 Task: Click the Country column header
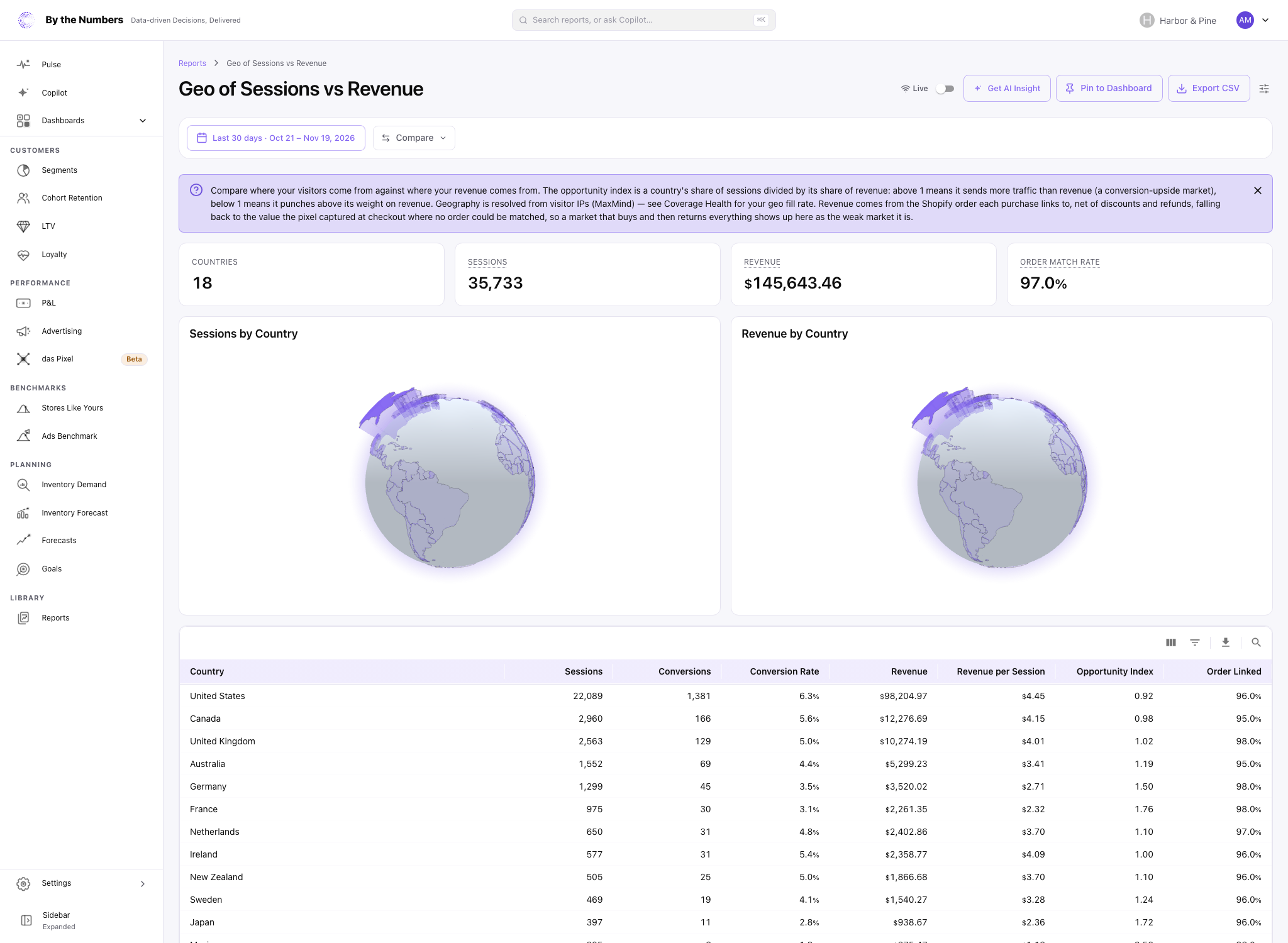[207, 671]
